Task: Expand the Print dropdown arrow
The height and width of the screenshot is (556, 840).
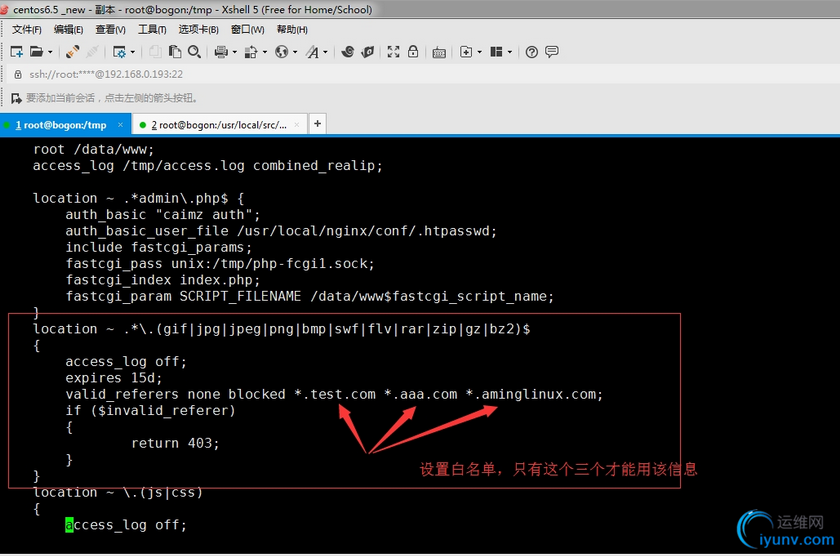Action: click(x=234, y=52)
